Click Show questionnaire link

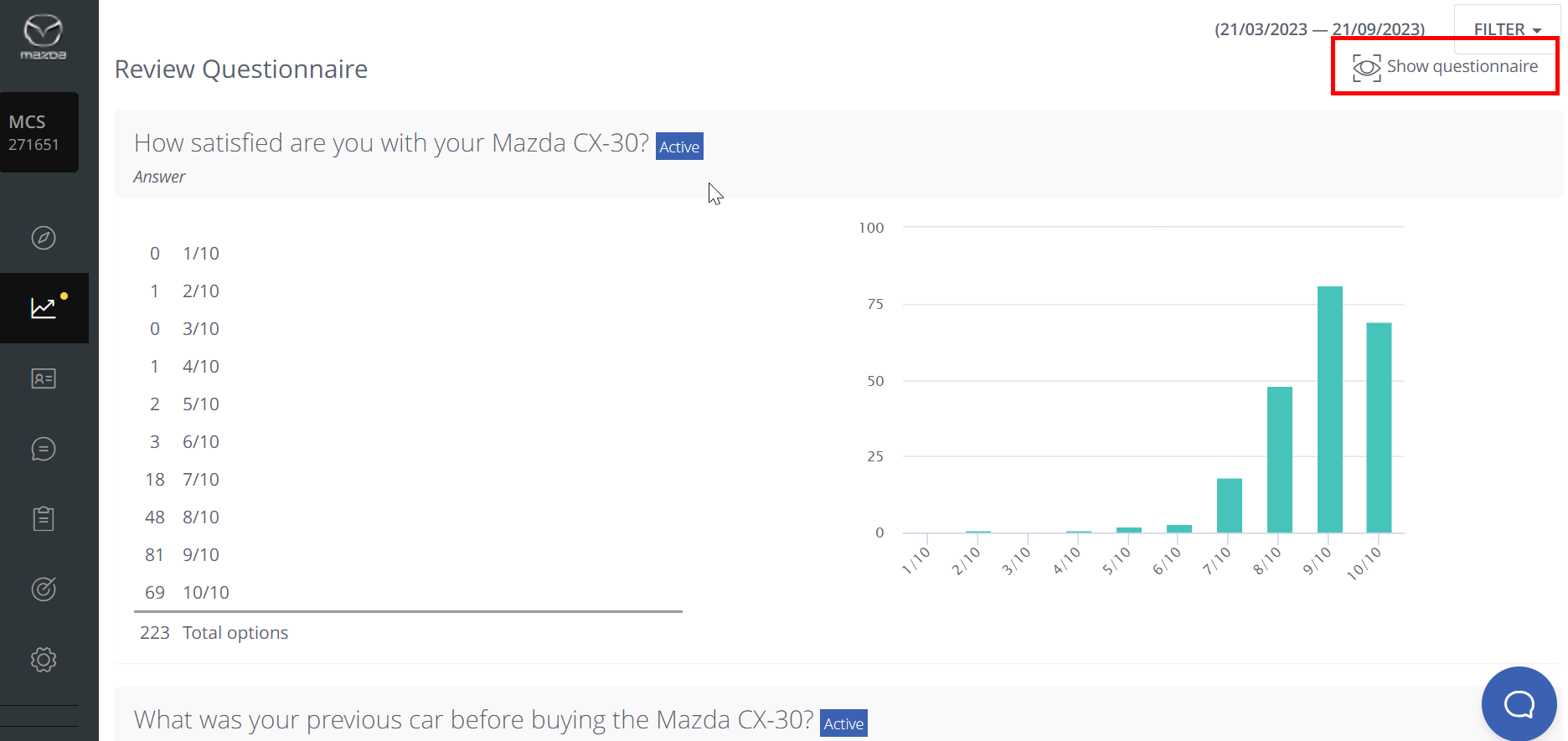click(1462, 66)
